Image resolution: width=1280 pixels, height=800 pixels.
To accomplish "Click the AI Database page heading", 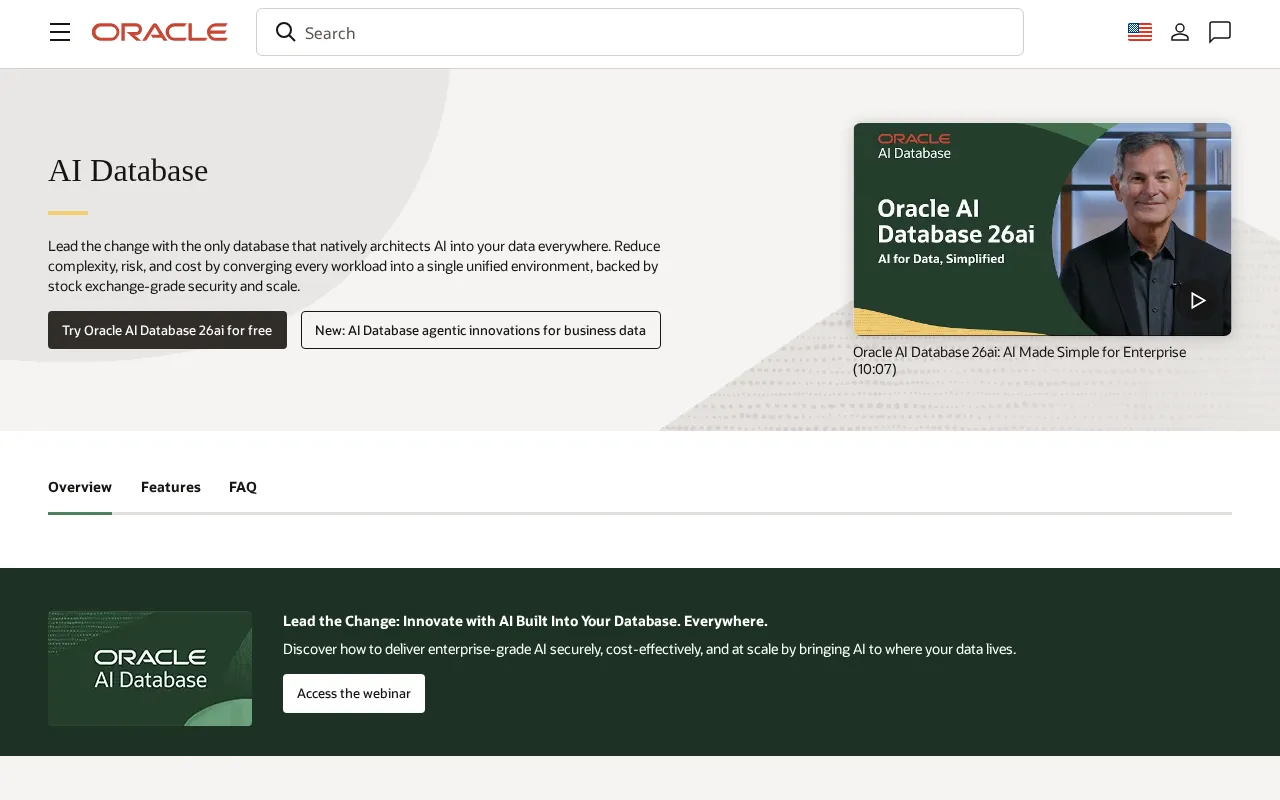I will [128, 171].
